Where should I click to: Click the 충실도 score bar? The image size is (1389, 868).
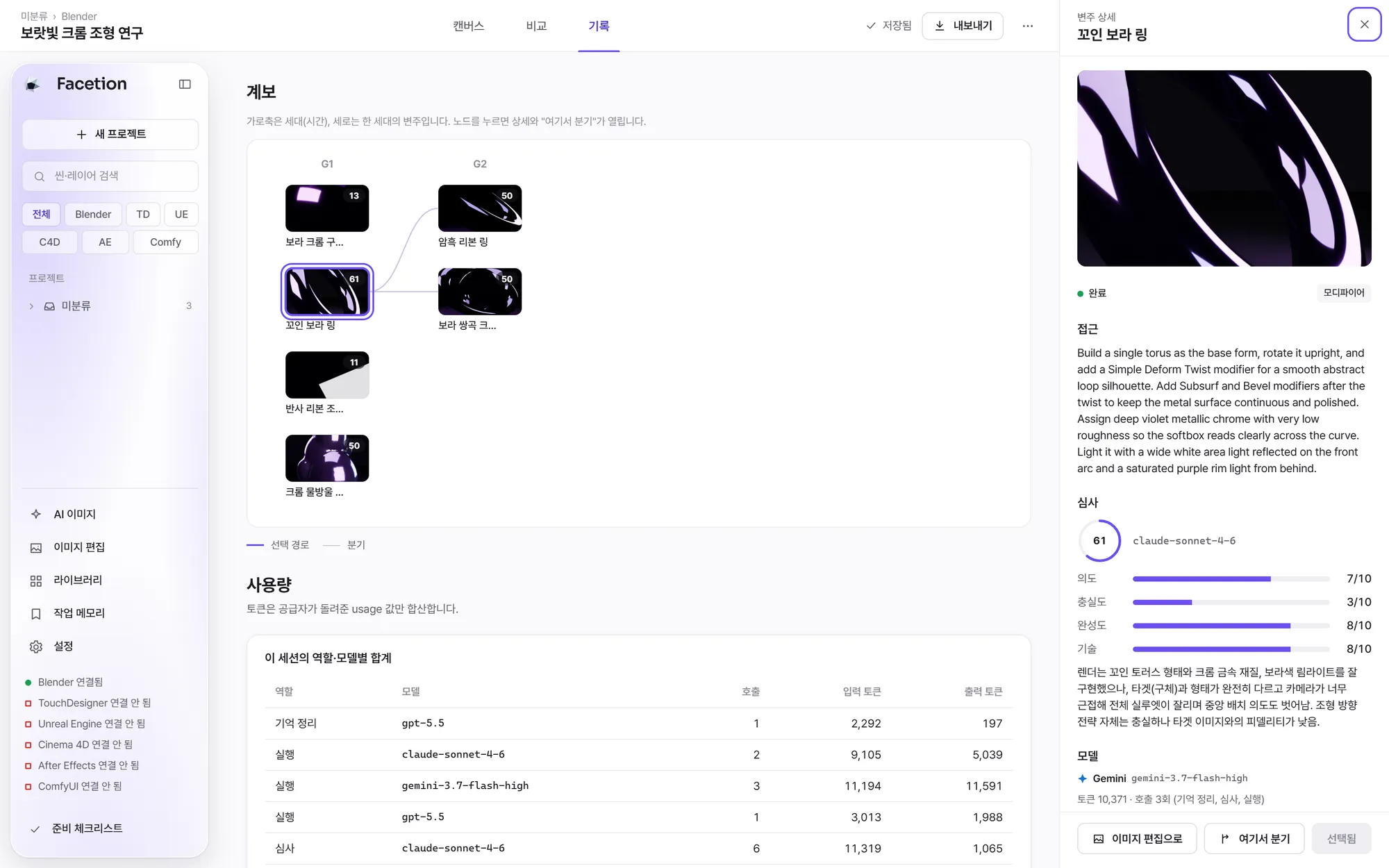1231,602
